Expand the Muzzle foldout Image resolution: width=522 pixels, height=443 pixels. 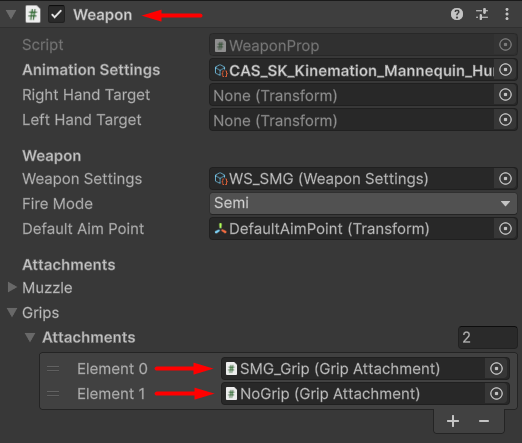click(x=12, y=287)
